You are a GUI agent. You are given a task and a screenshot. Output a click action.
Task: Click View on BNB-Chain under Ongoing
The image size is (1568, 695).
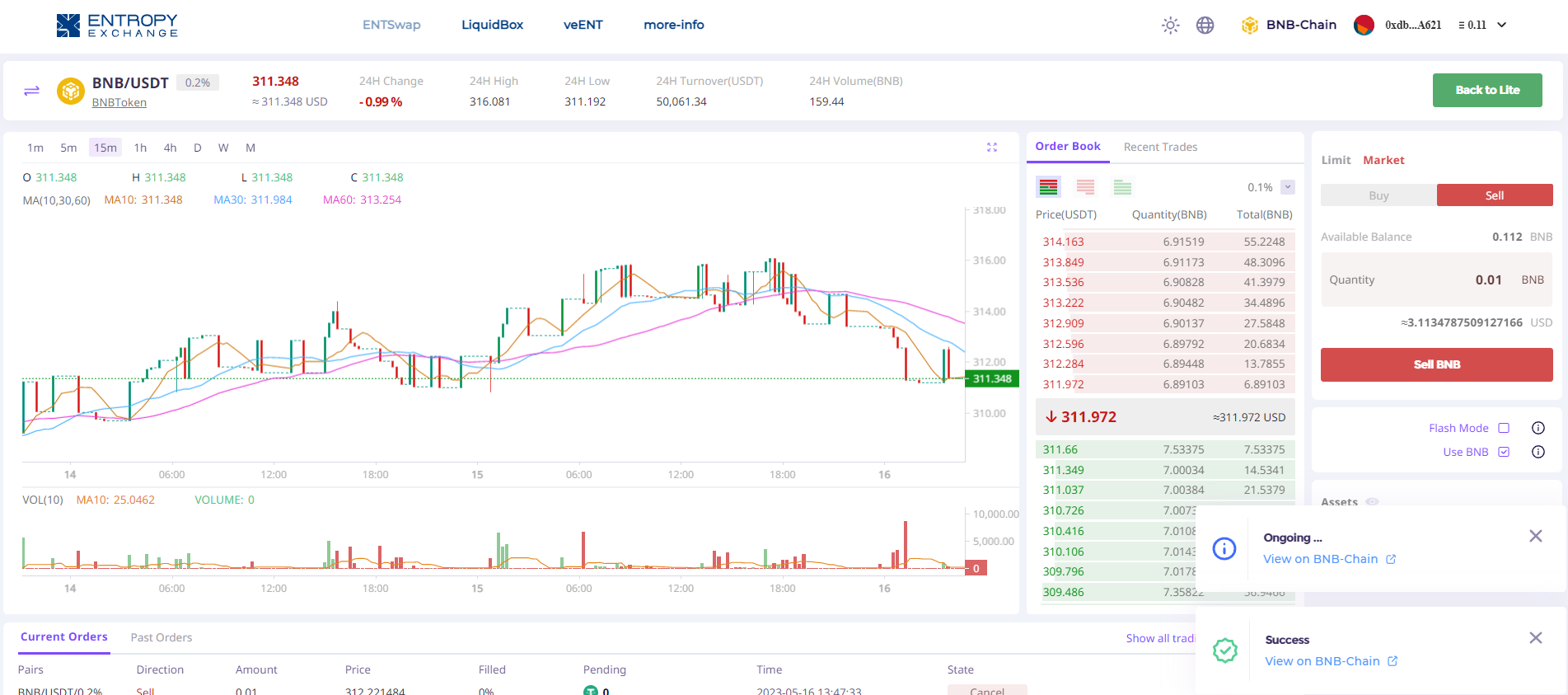(x=1321, y=559)
